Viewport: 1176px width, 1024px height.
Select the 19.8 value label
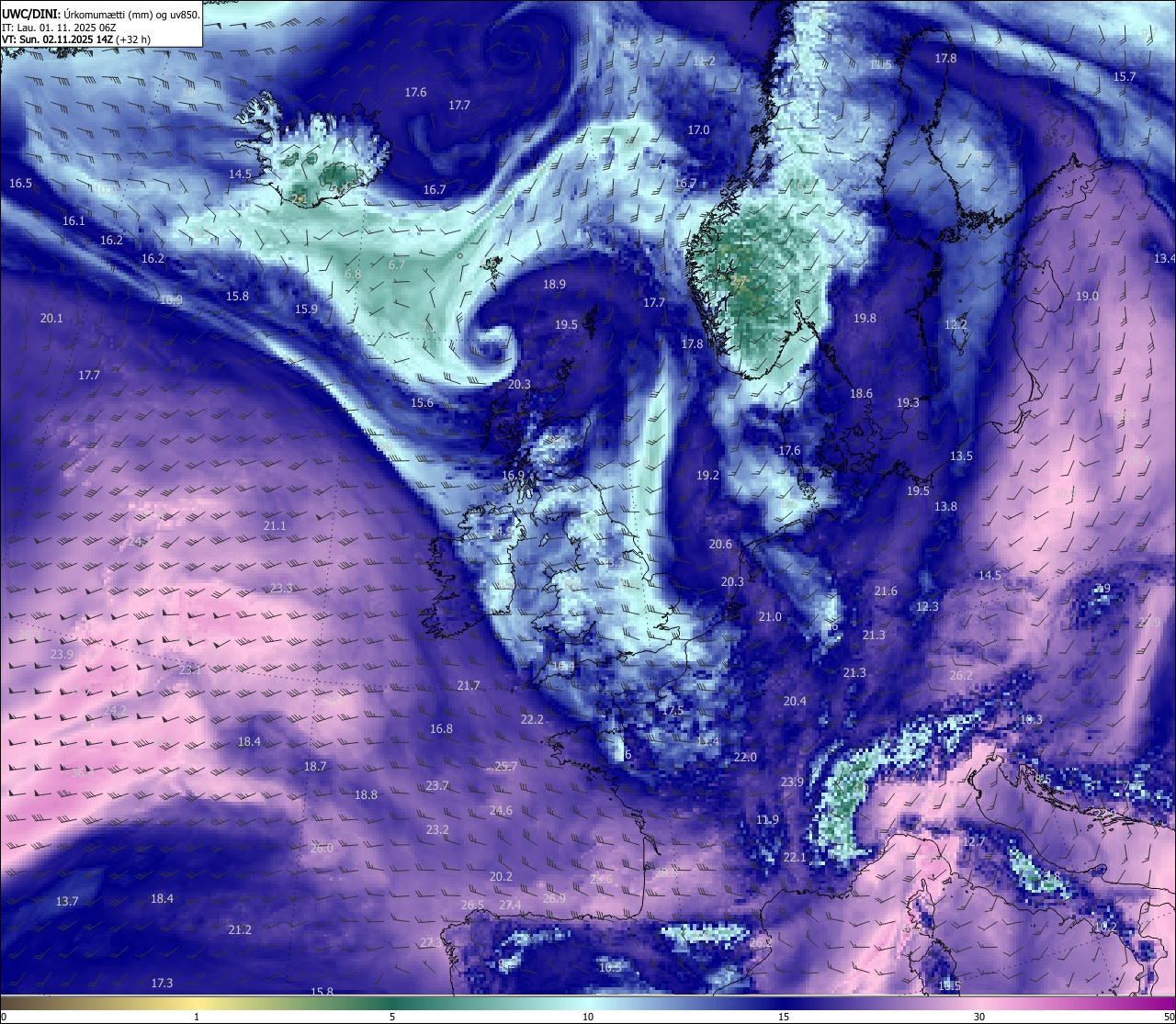[x=865, y=319]
